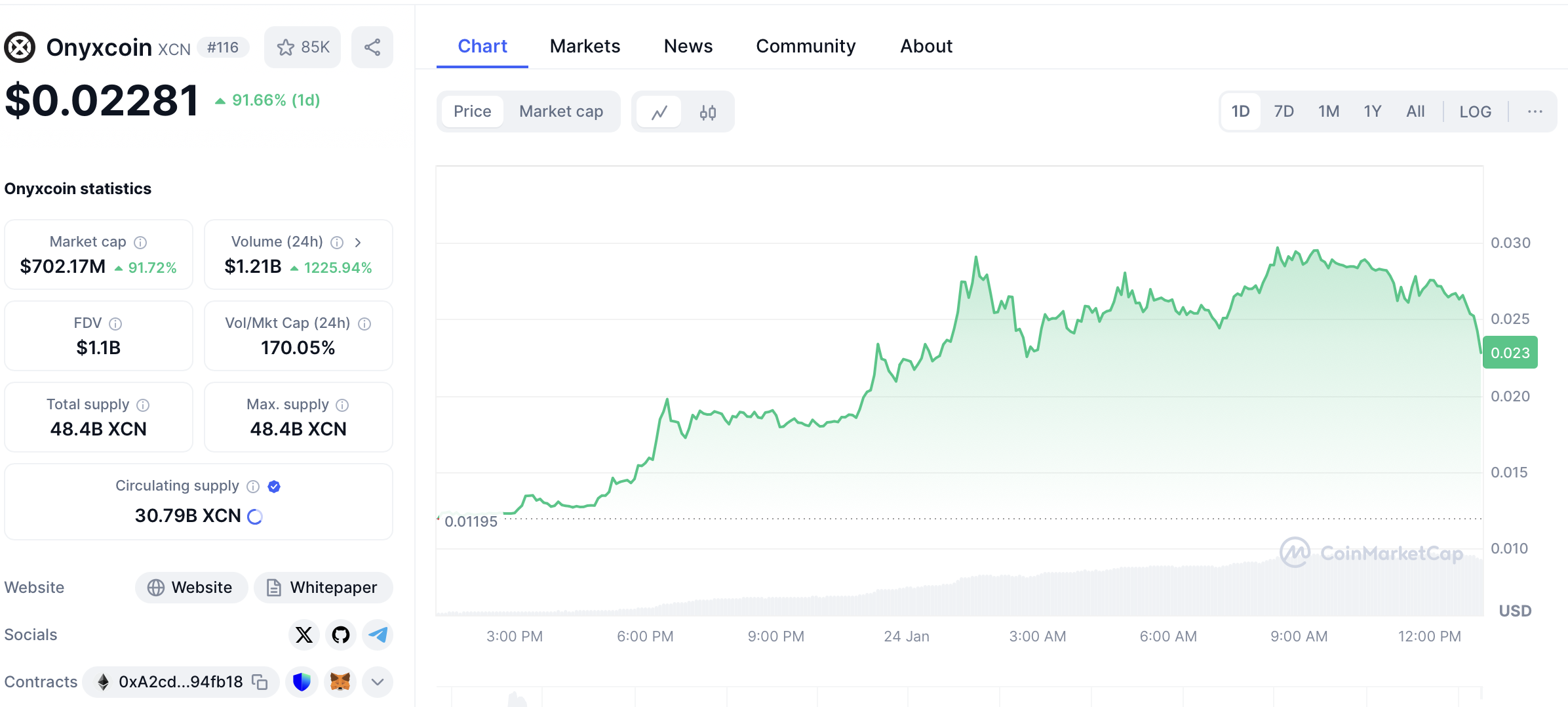Screen dimensions: 1568x707
Task: Expand more contracts with the chevron dropdown
Action: coord(377,682)
